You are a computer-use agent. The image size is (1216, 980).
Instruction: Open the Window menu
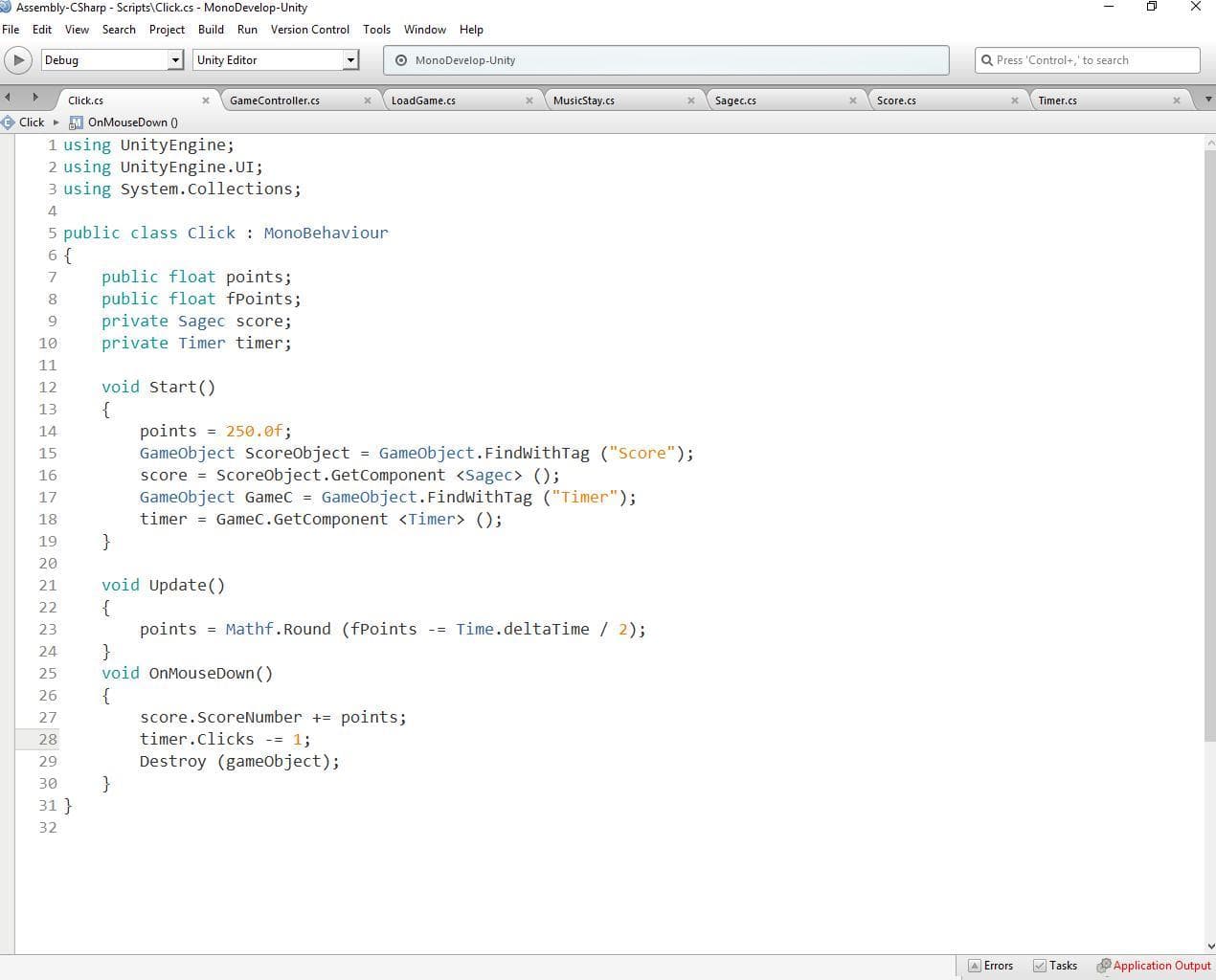click(x=425, y=30)
